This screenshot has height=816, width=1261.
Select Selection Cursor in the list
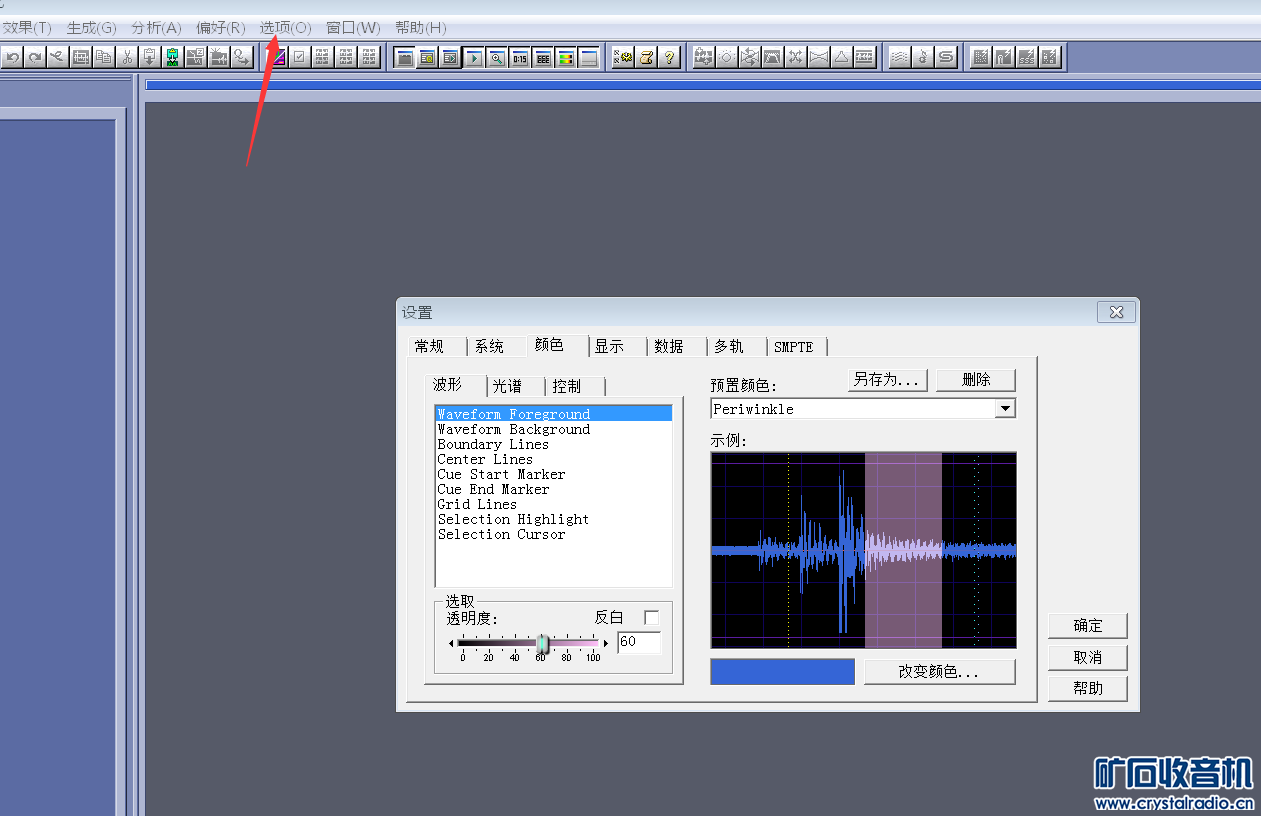pyautogui.click(x=501, y=534)
